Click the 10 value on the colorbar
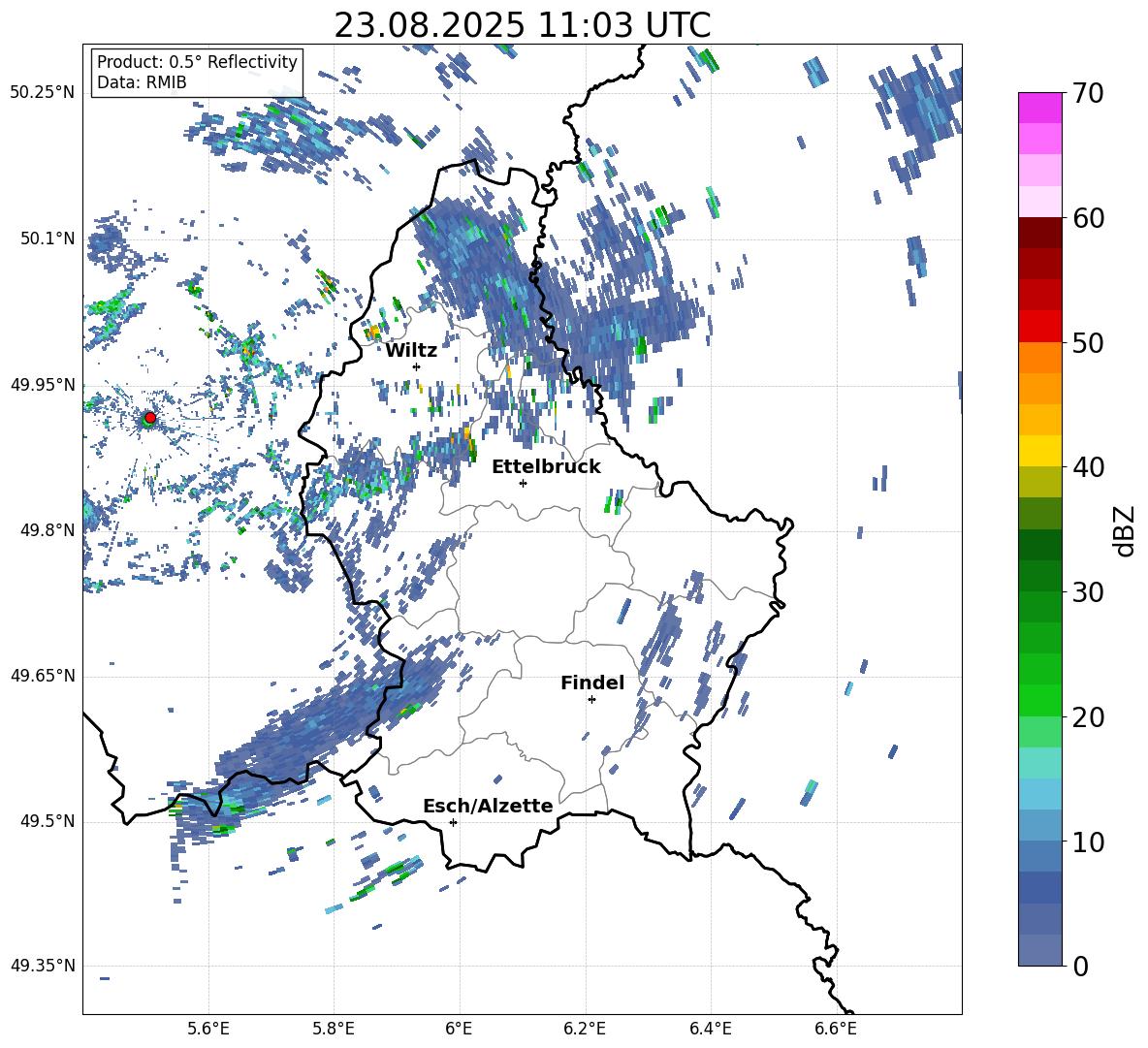The image size is (1148, 1048). [x=1088, y=842]
